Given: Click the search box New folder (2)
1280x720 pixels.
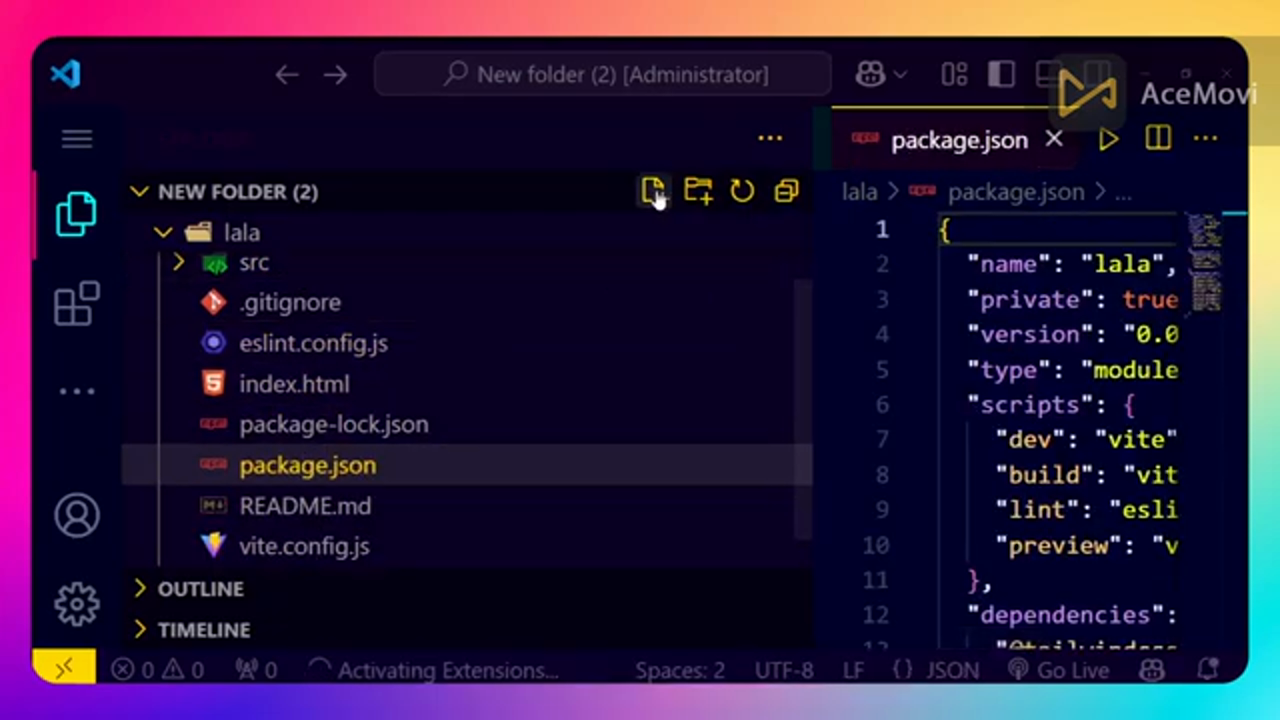Looking at the screenshot, I should tap(603, 75).
